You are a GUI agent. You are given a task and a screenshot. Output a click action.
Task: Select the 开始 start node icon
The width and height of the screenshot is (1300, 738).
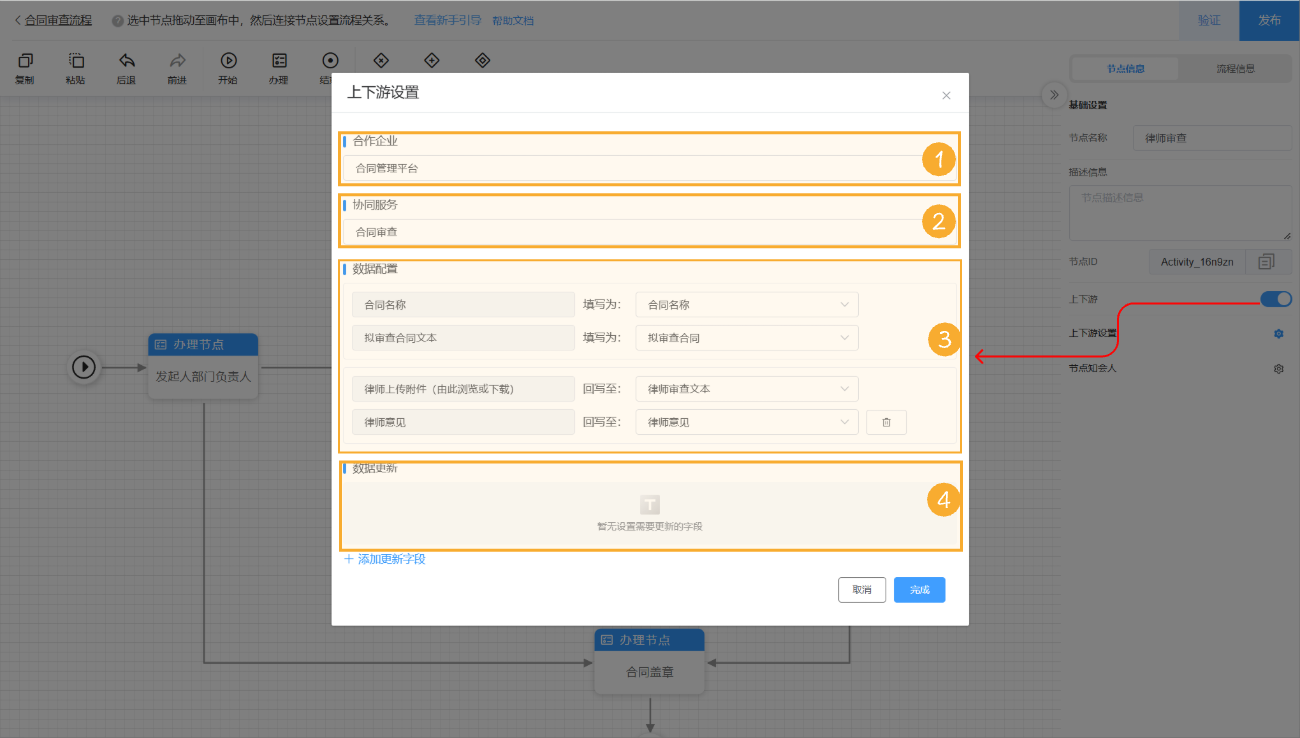[x=228, y=60]
